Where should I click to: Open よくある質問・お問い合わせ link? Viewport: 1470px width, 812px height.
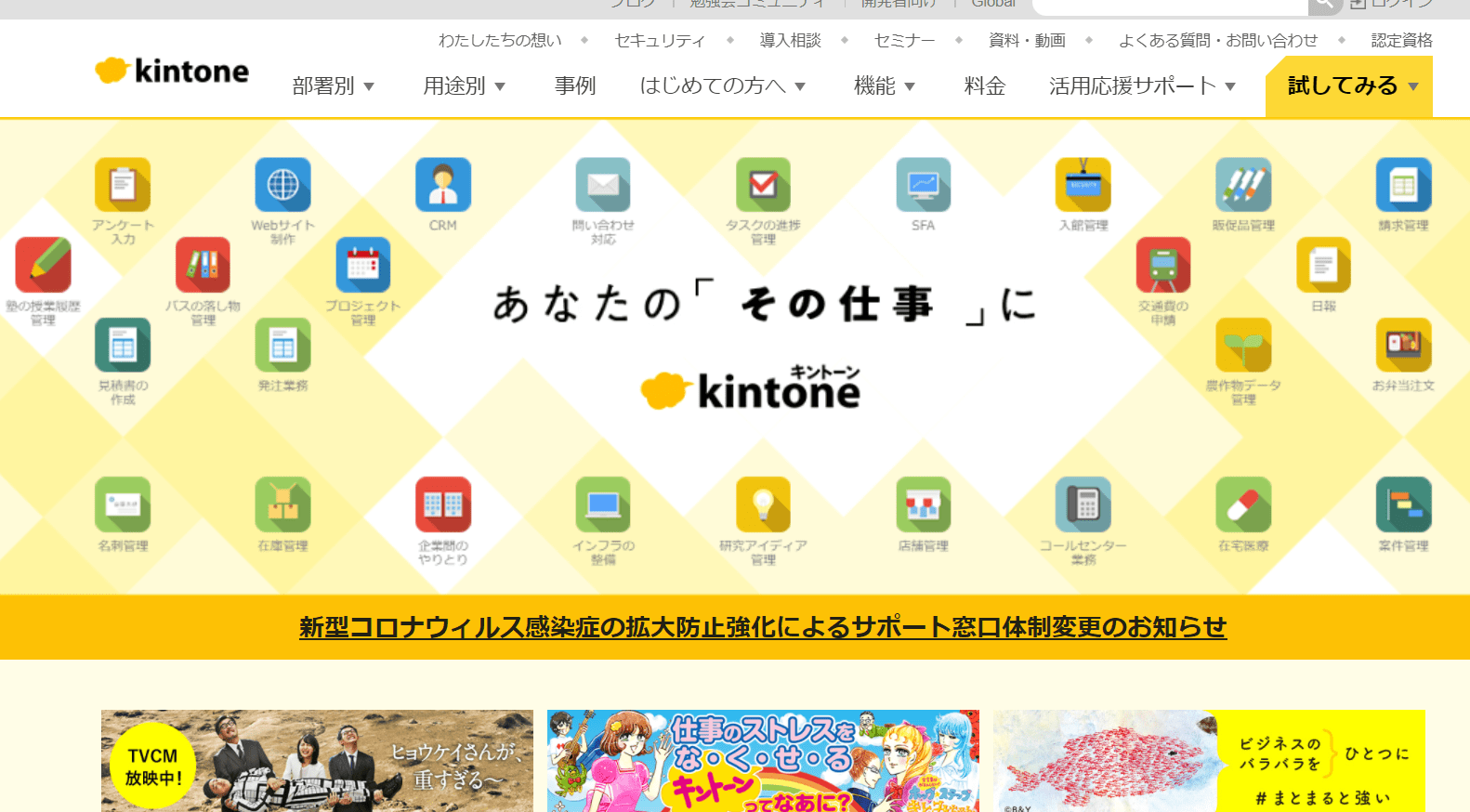pos(1217,40)
